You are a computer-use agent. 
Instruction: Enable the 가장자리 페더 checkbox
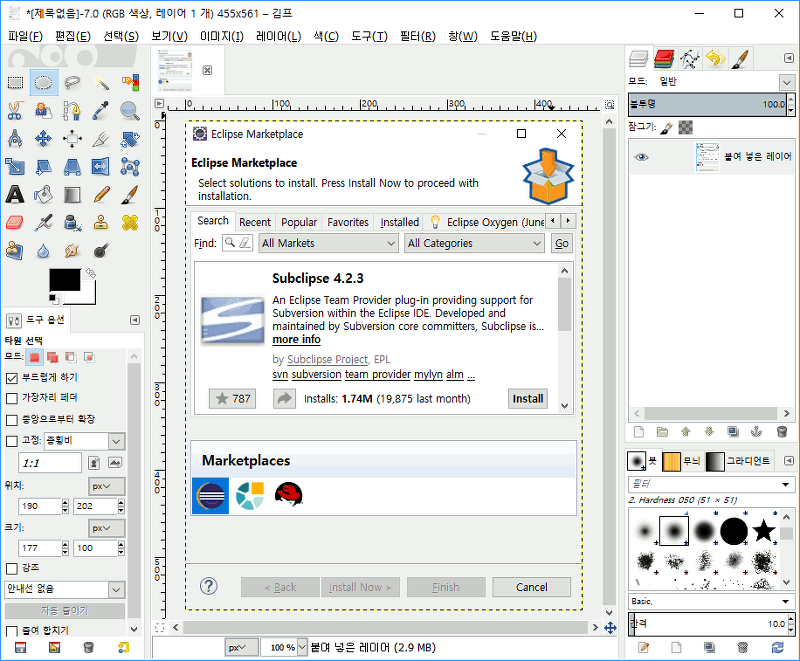[12, 399]
